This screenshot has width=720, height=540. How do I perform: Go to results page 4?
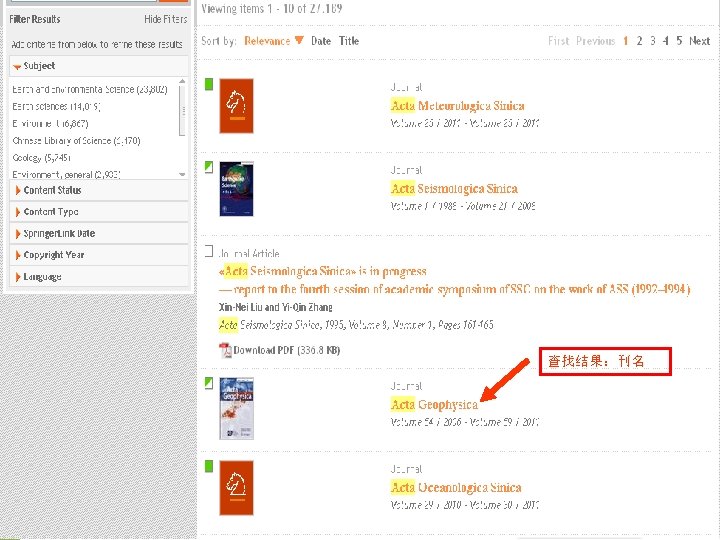[665, 41]
